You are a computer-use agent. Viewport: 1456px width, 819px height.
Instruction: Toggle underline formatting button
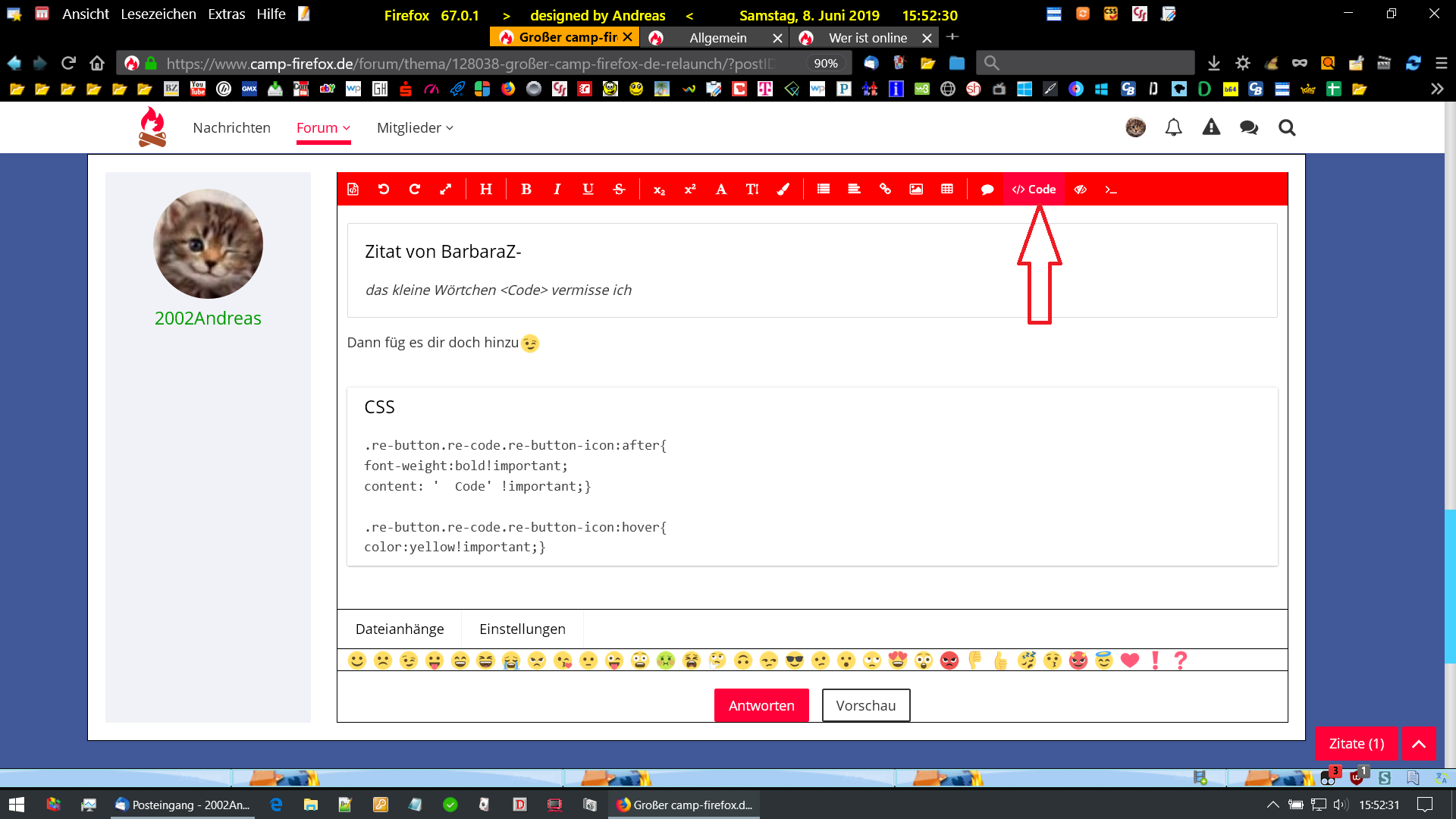pyautogui.click(x=588, y=190)
